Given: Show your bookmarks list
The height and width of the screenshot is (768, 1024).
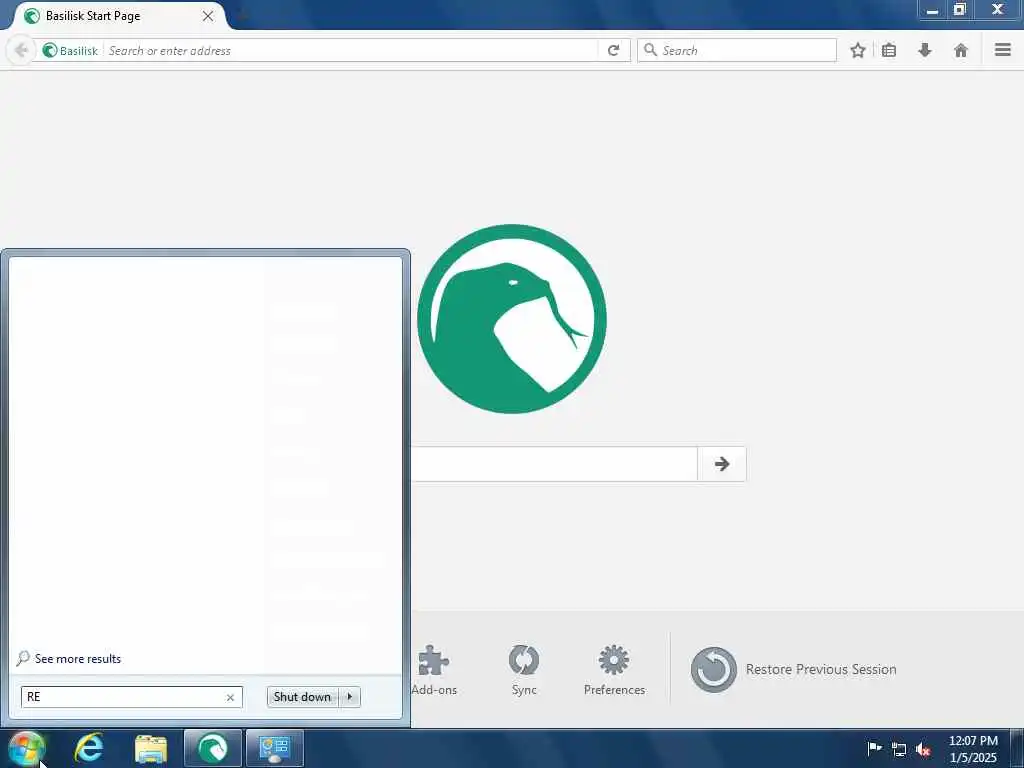Looking at the screenshot, I should pos(889,50).
